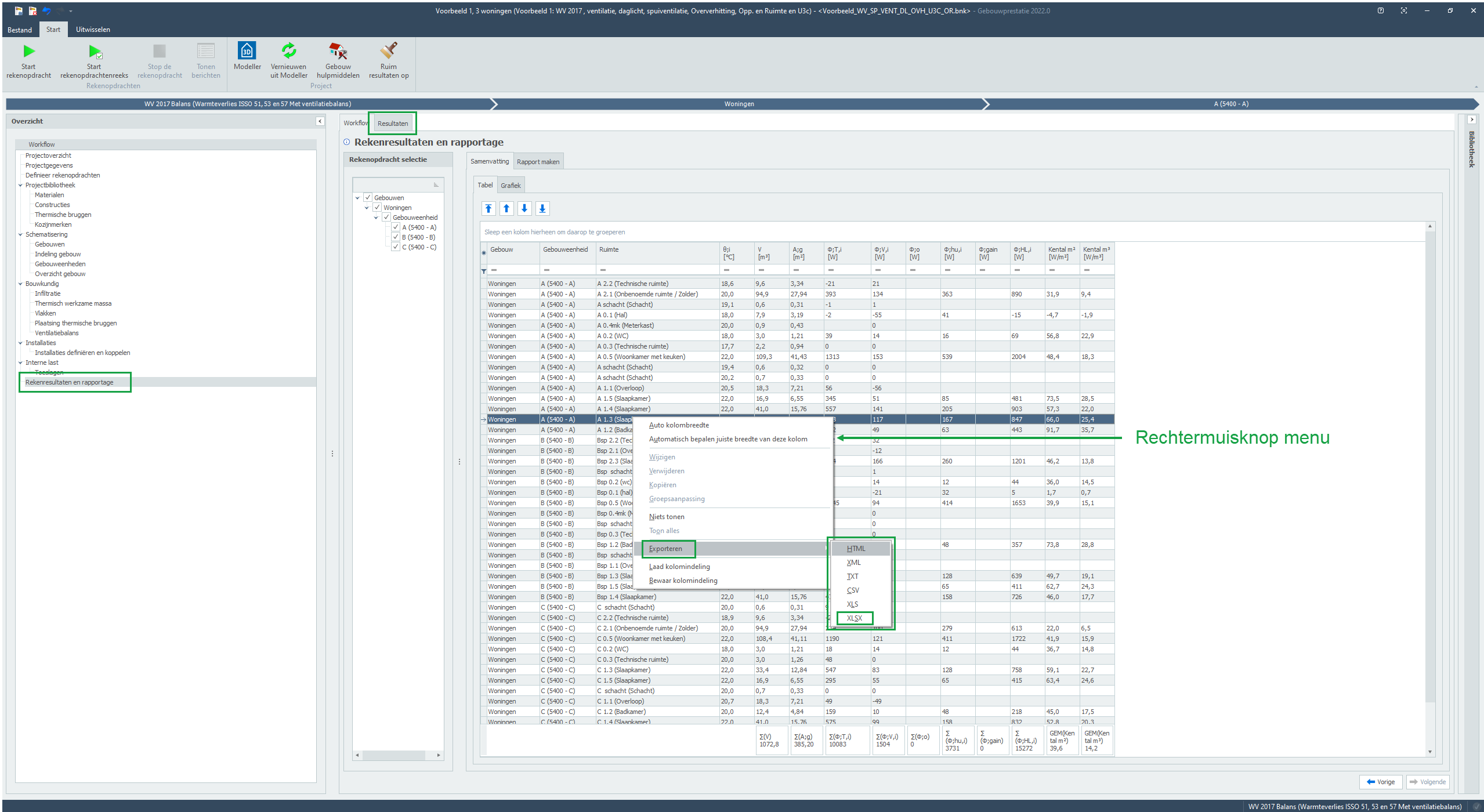Viewport: 1484px width, 812px height.
Task: Toggle the C (5400 - C) checkbox
Action: [396, 247]
